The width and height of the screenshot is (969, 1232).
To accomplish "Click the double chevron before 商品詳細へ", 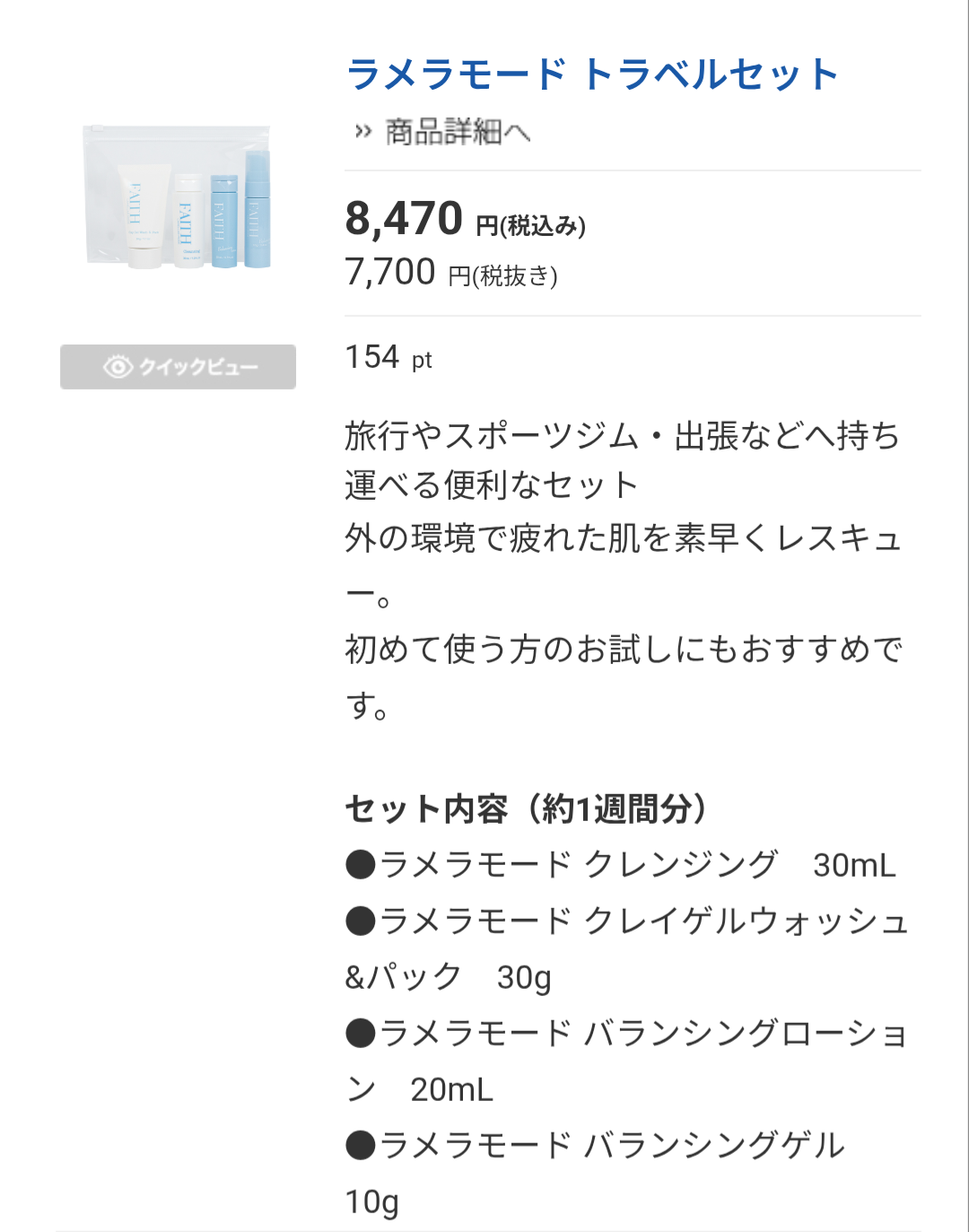I will pos(362,133).
